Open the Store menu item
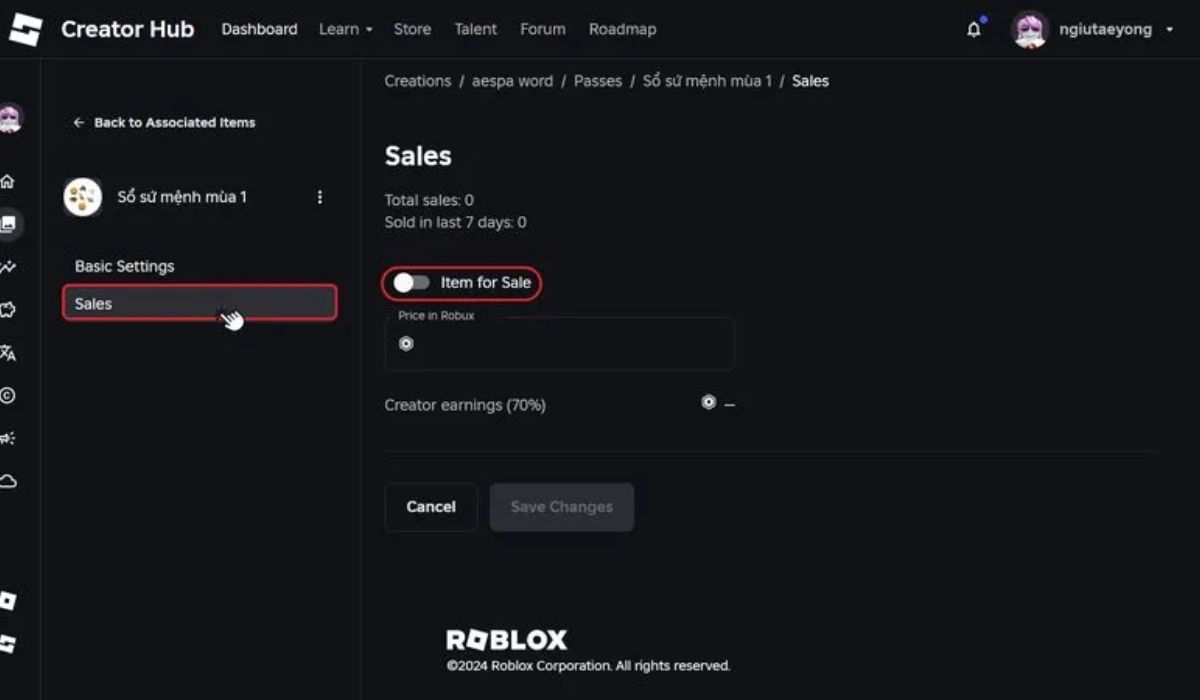 tap(412, 29)
